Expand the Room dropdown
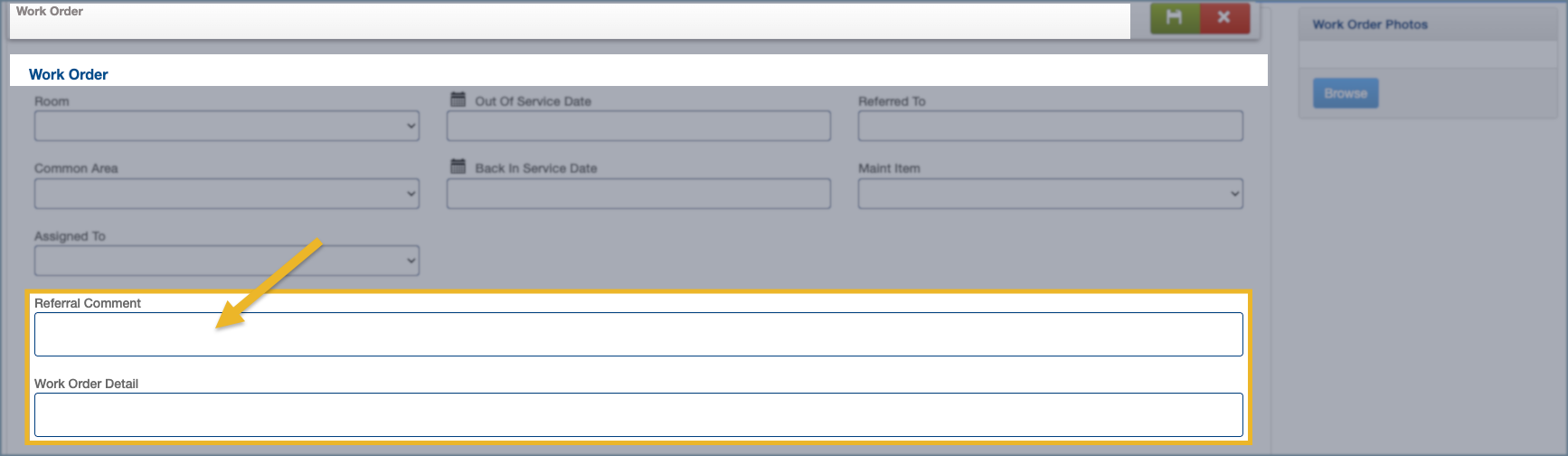Viewport: 1568px width, 456px height. 227,126
